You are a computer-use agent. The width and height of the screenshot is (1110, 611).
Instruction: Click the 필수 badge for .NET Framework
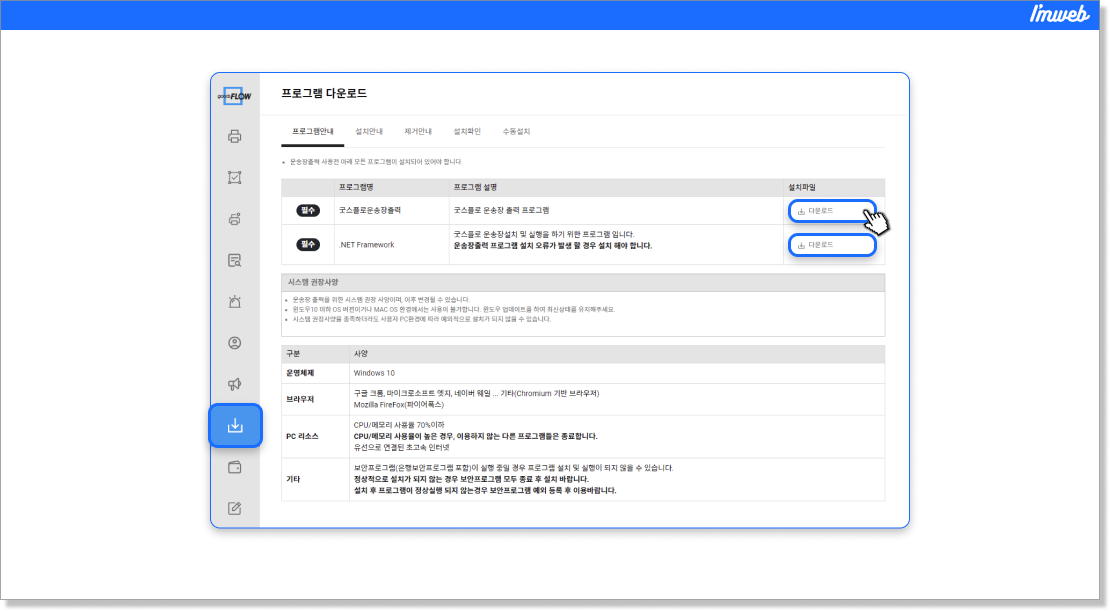click(308, 244)
